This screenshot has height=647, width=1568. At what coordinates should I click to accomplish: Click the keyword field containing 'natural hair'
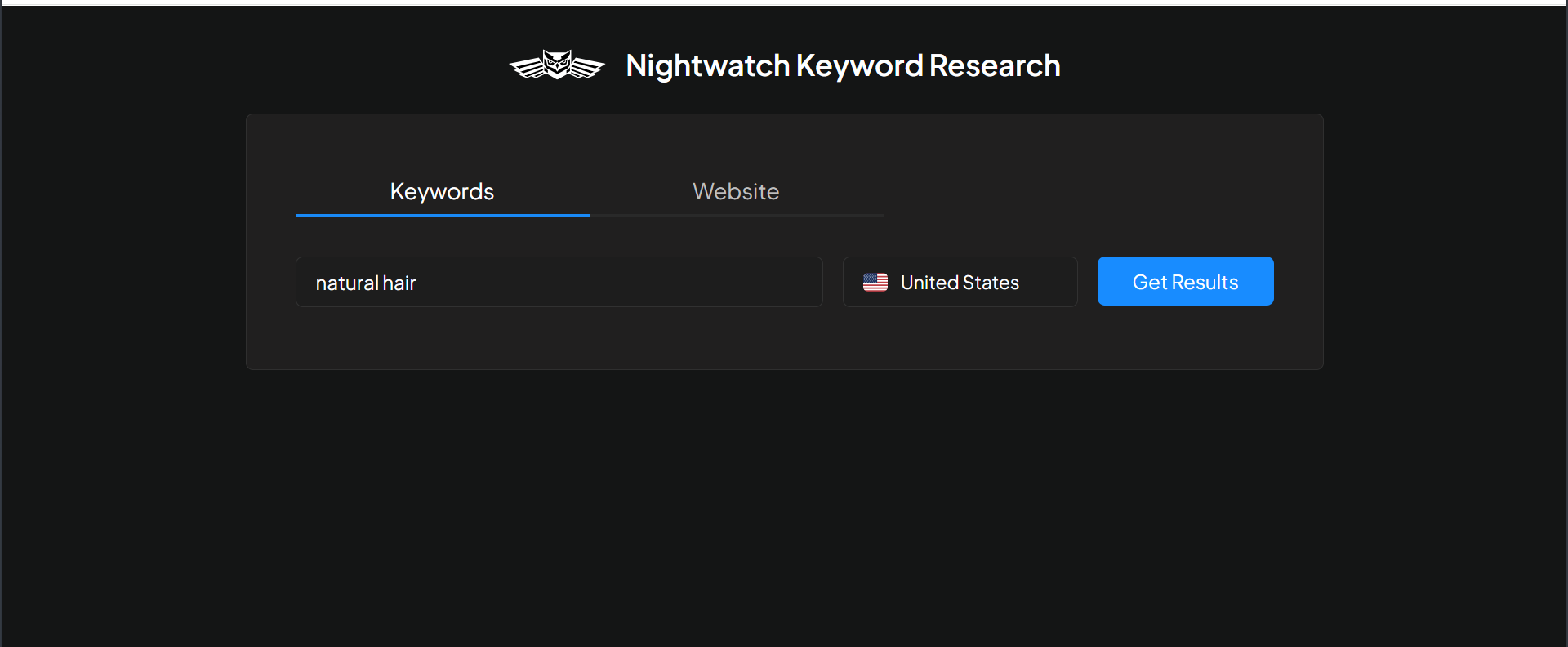pyautogui.click(x=559, y=282)
